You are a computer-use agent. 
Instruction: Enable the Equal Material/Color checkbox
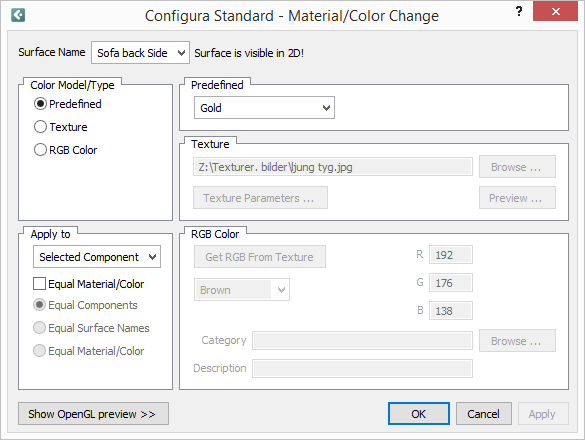coord(40,284)
